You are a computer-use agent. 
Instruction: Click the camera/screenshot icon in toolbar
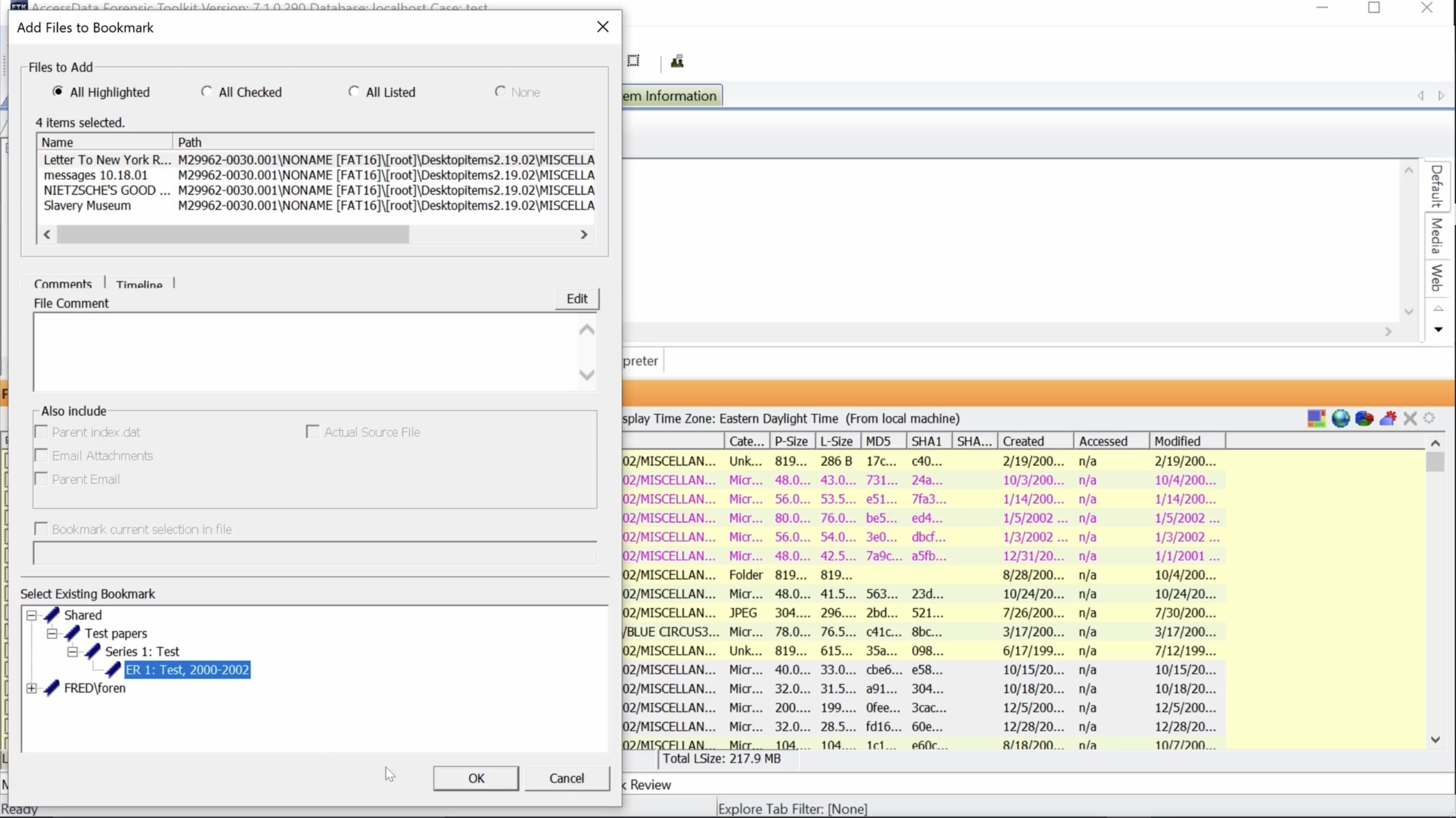pyautogui.click(x=634, y=61)
